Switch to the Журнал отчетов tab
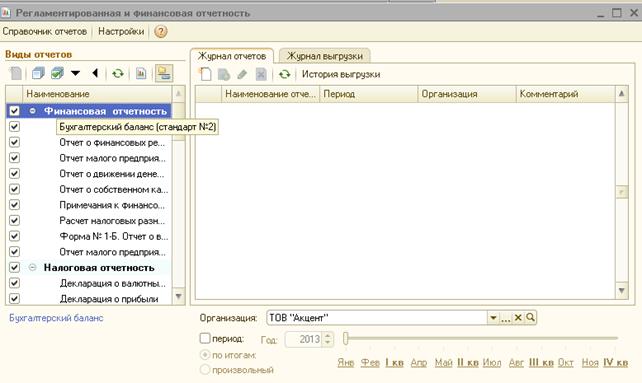Image resolution: width=642 pixels, height=383 pixels. (232, 56)
